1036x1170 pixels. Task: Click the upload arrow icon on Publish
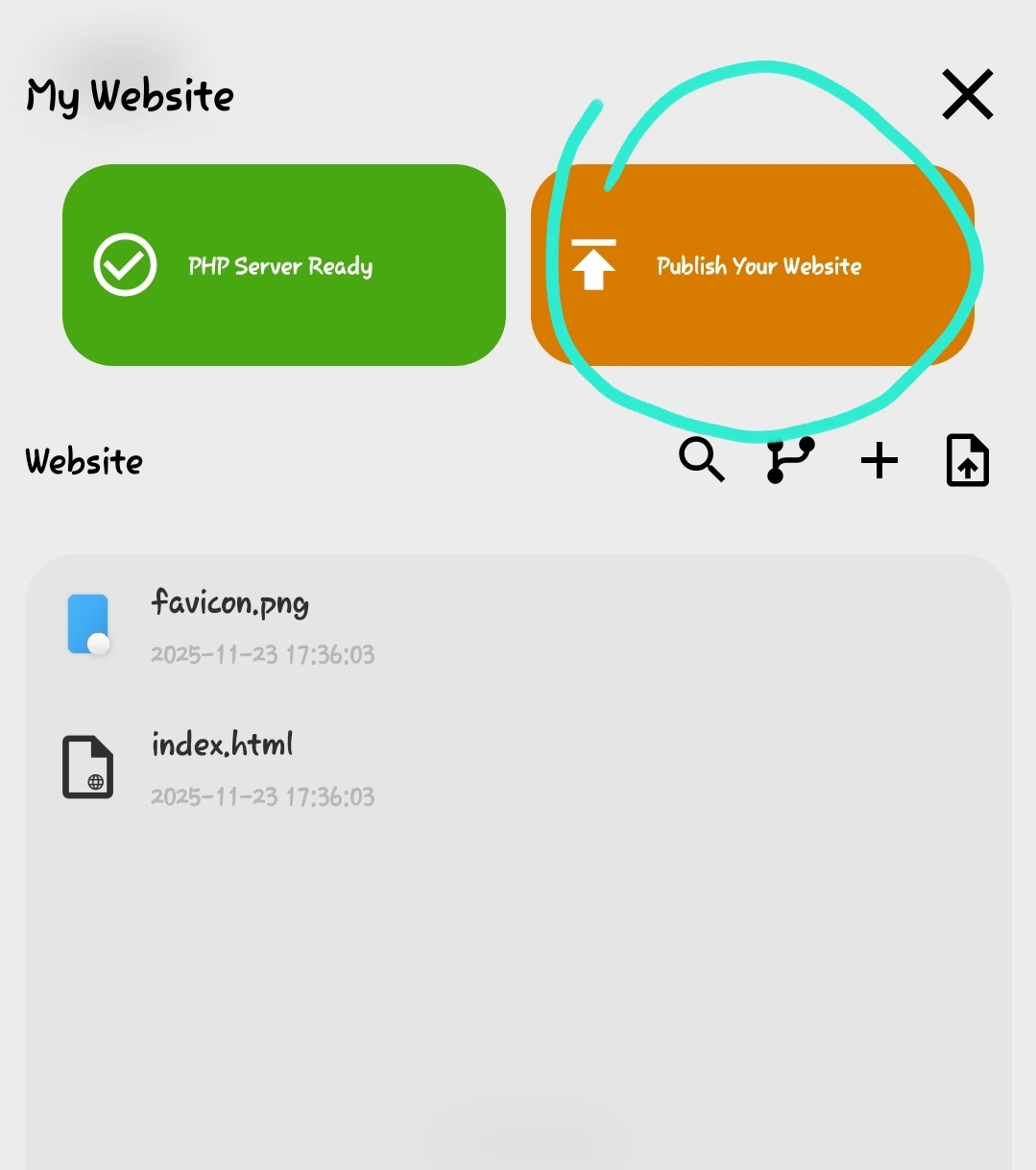coord(593,264)
